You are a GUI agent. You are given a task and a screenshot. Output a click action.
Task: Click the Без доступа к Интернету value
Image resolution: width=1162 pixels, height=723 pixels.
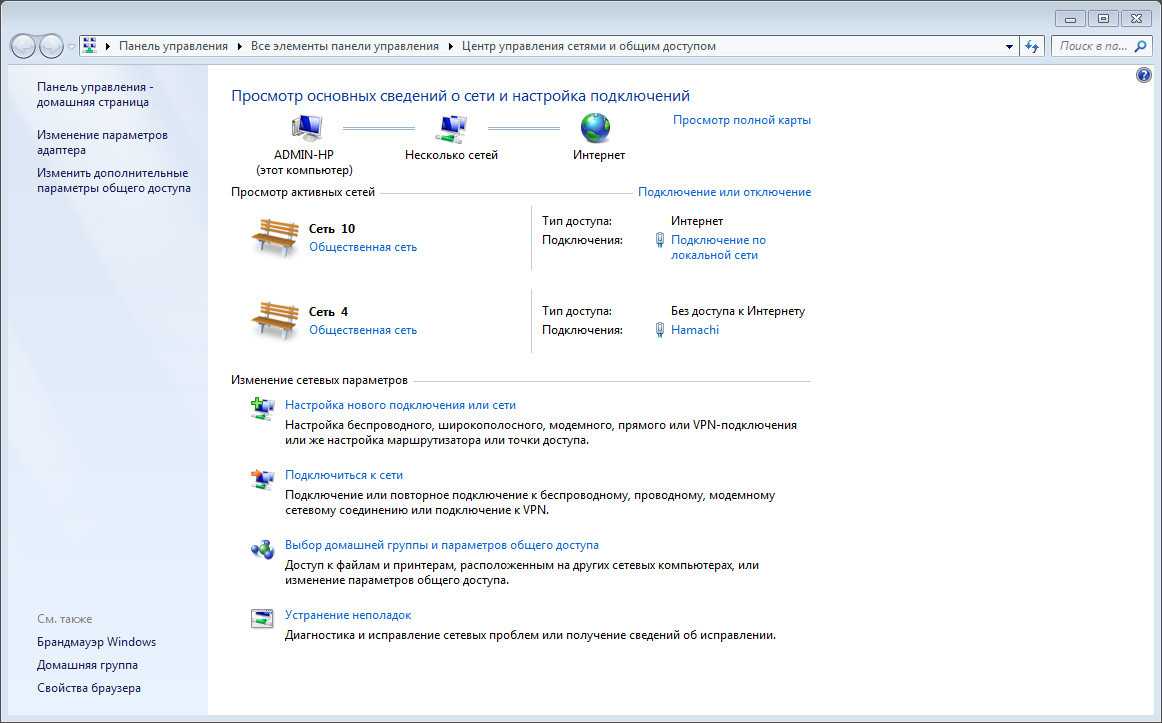click(737, 311)
